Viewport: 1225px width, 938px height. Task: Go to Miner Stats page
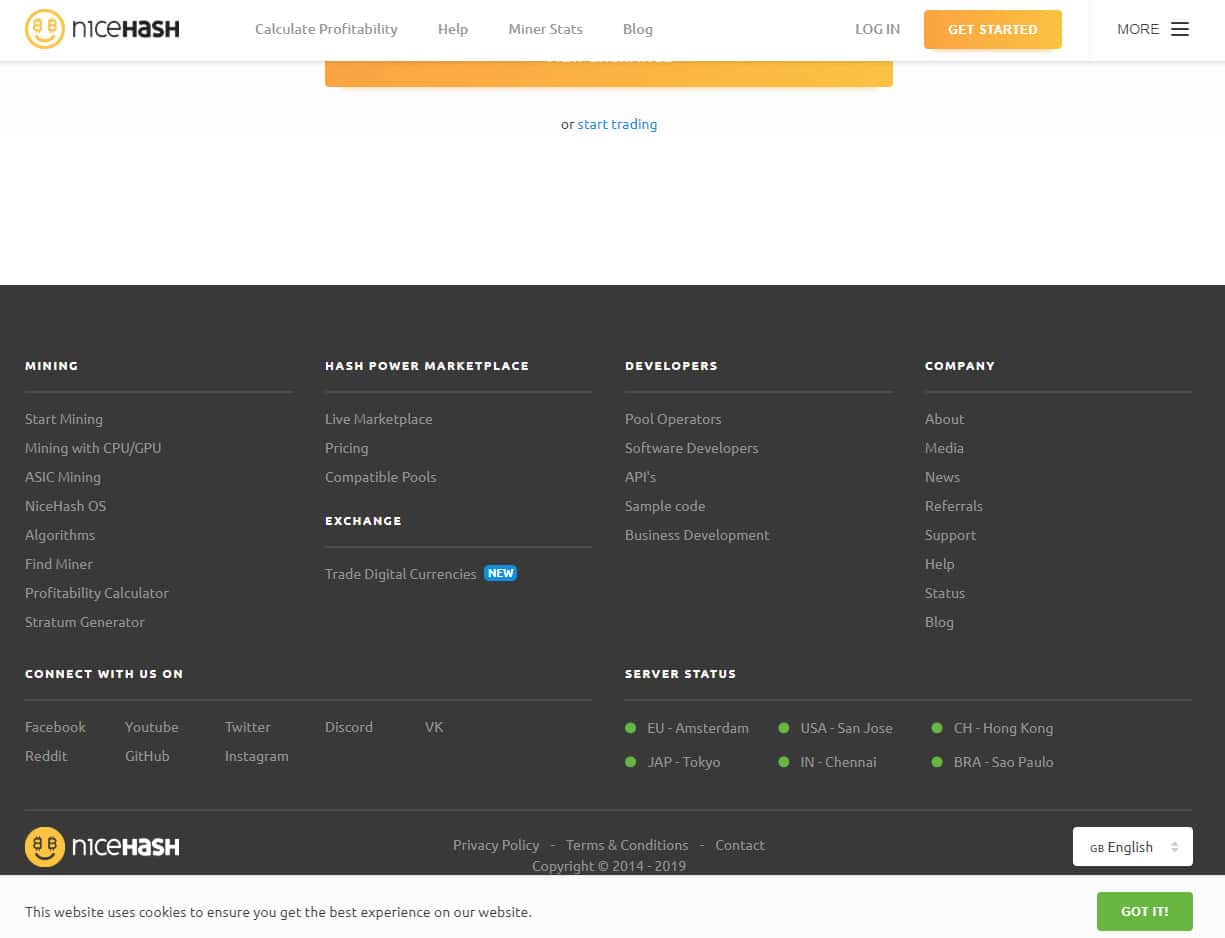[545, 29]
